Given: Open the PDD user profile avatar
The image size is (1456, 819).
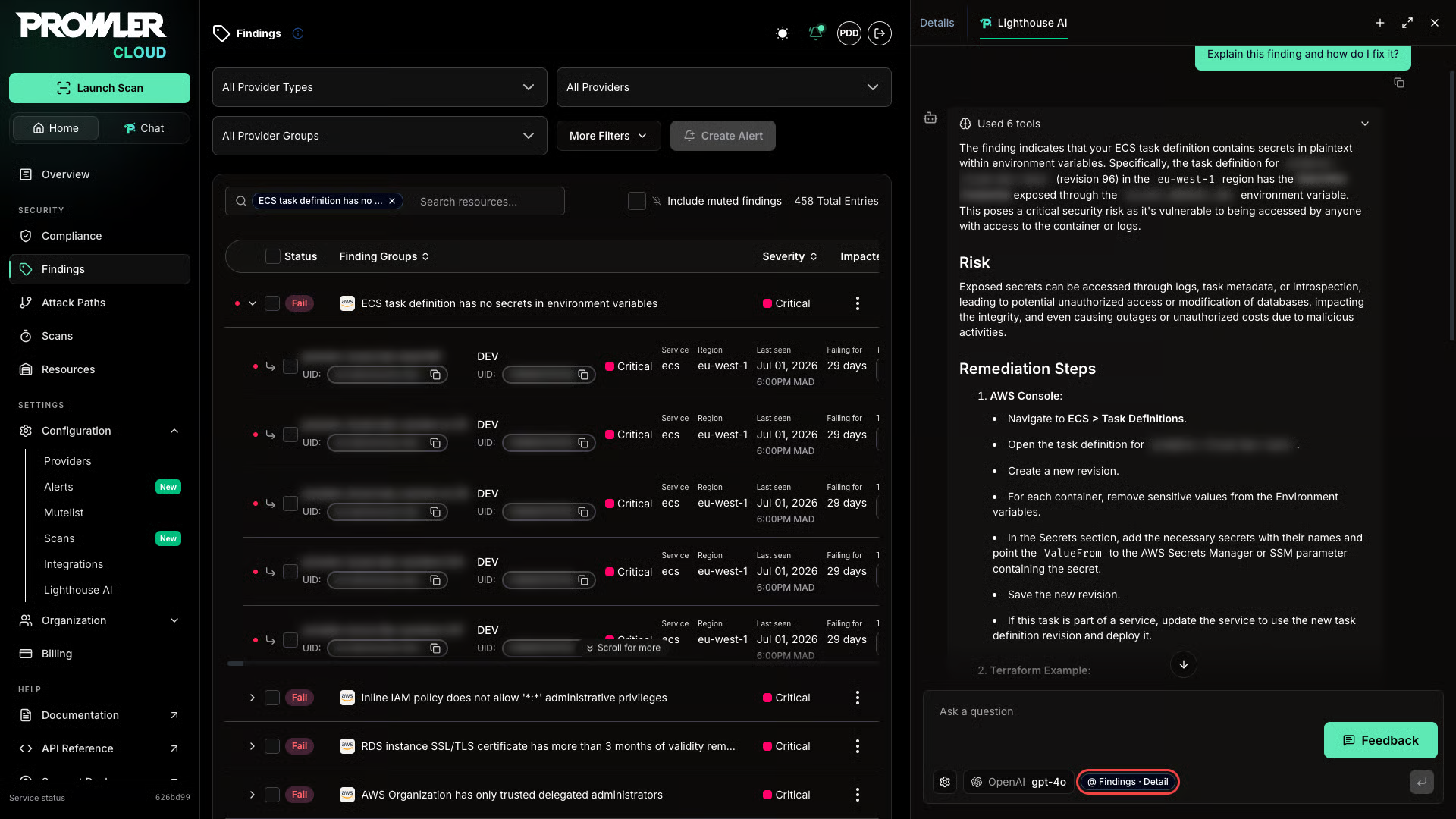Looking at the screenshot, I should pyautogui.click(x=849, y=33).
